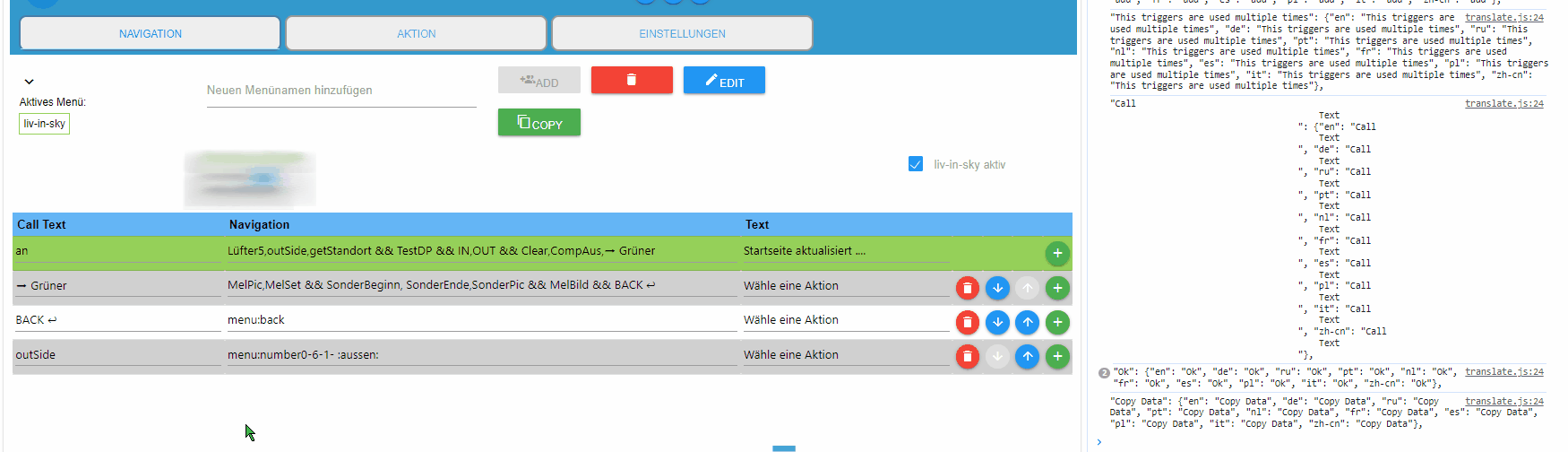Delete the Grüner row
The width and height of the screenshot is (1568, 452).
tap(968, 288)
